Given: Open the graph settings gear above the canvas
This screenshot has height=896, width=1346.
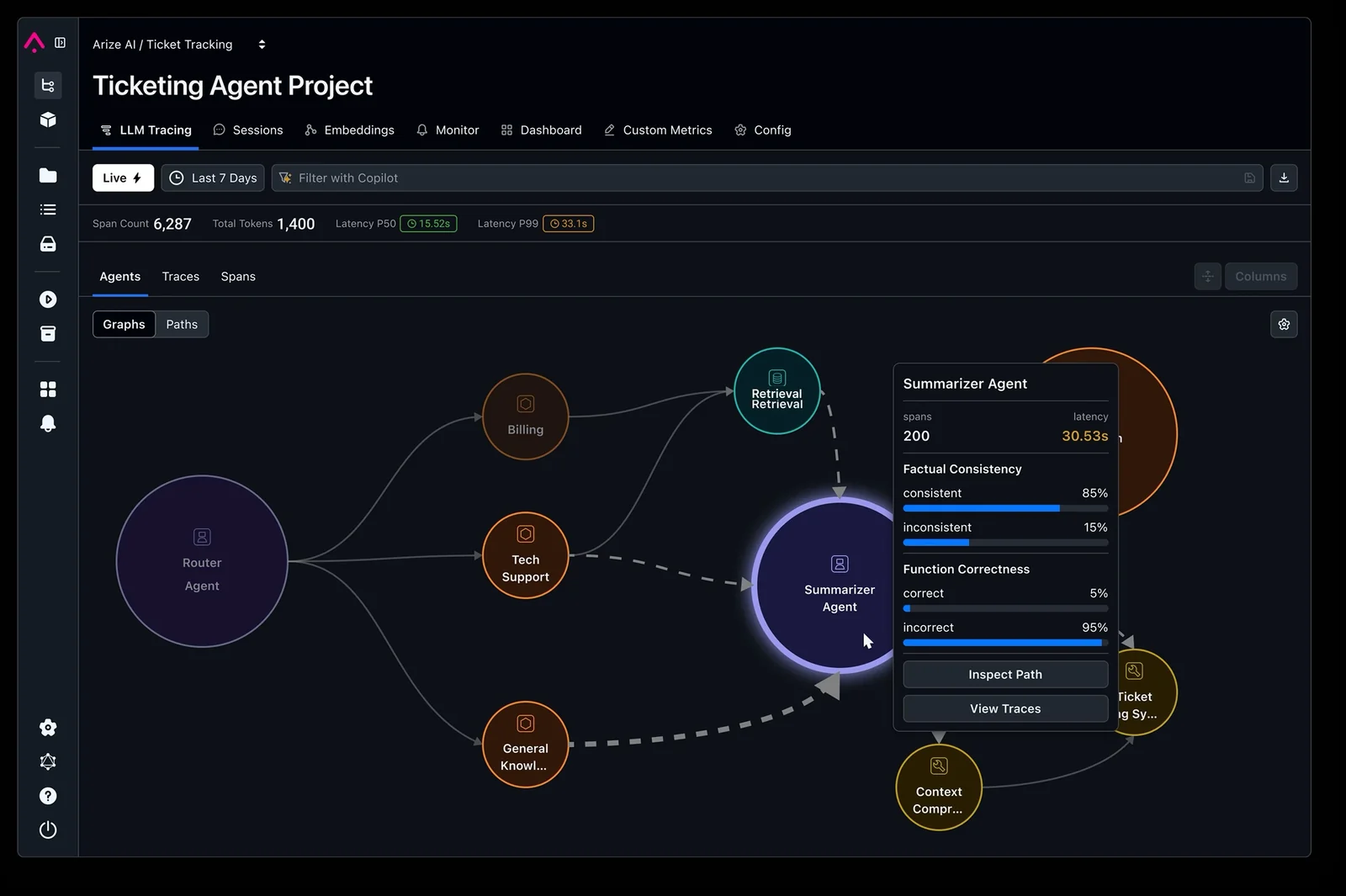Looking at the screenshot, I should pyautogui.click(x=1284, y=324).
